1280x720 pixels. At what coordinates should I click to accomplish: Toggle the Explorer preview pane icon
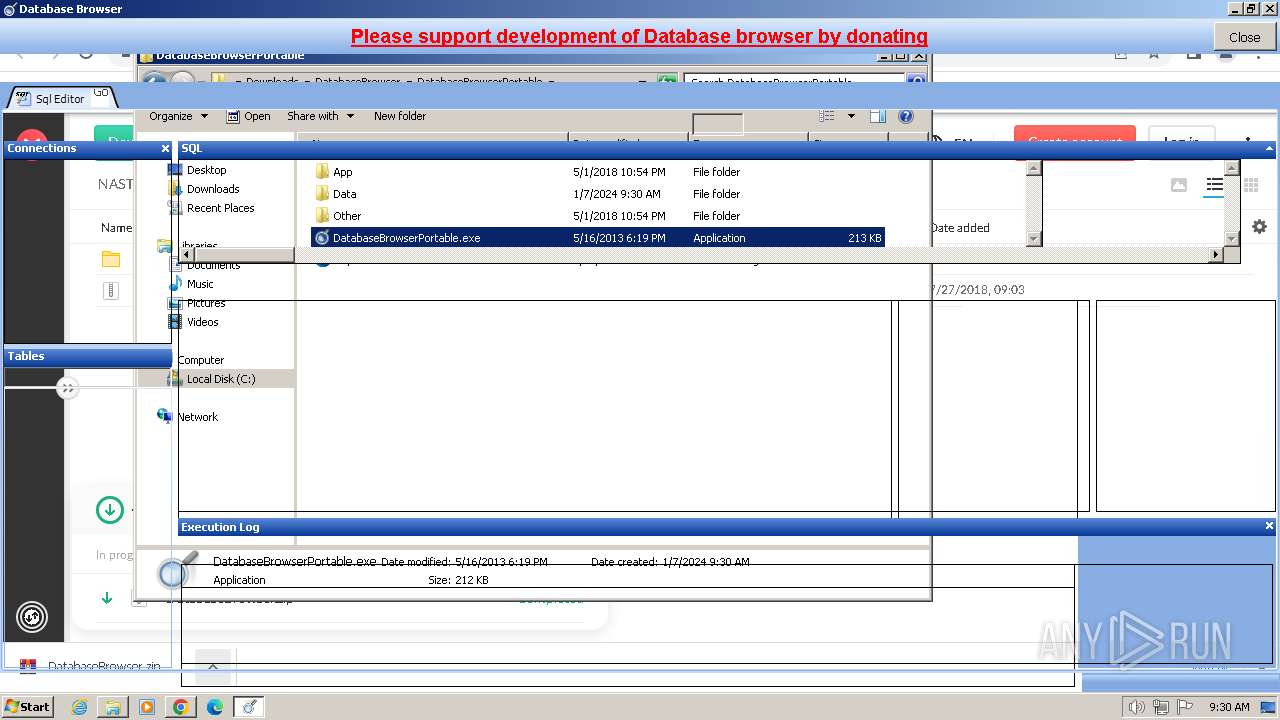pyautogui.click(x=878, y=116)
